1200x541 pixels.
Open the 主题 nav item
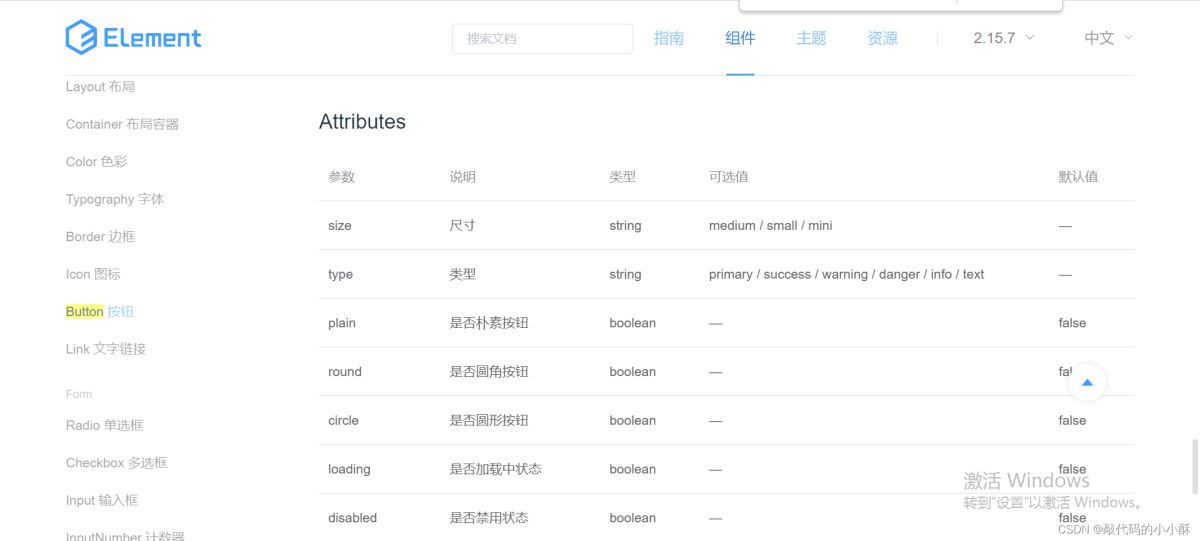pyautogui.click(x=811, y=38)
